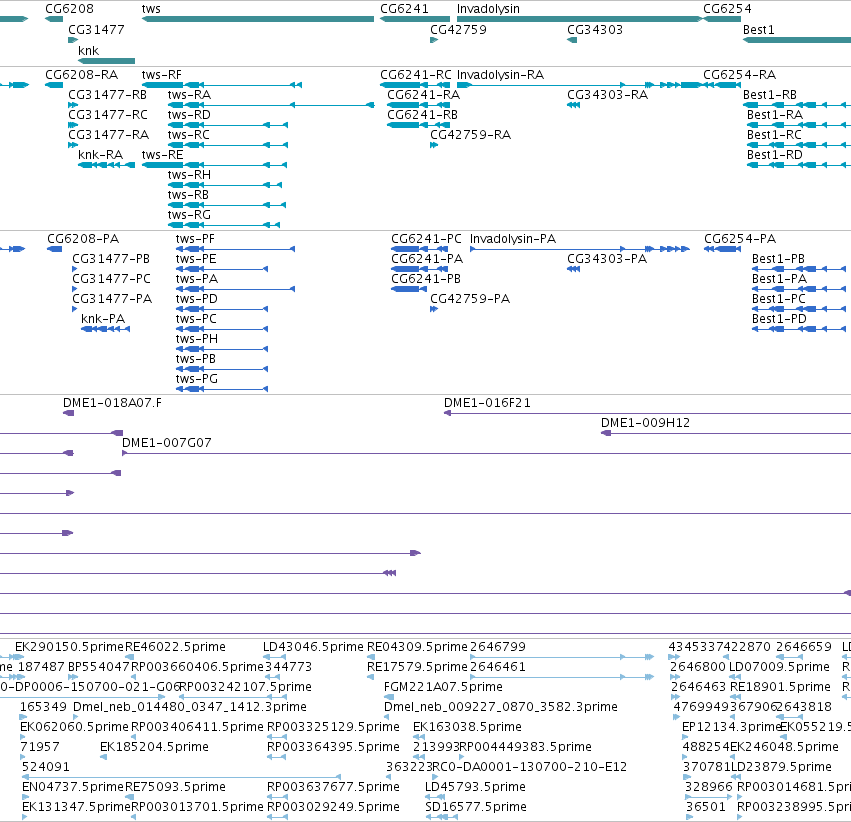851x822 pixels.
Task: Click the CG42759 gene label
Action: pyautogui.click(x=458, y=30)
